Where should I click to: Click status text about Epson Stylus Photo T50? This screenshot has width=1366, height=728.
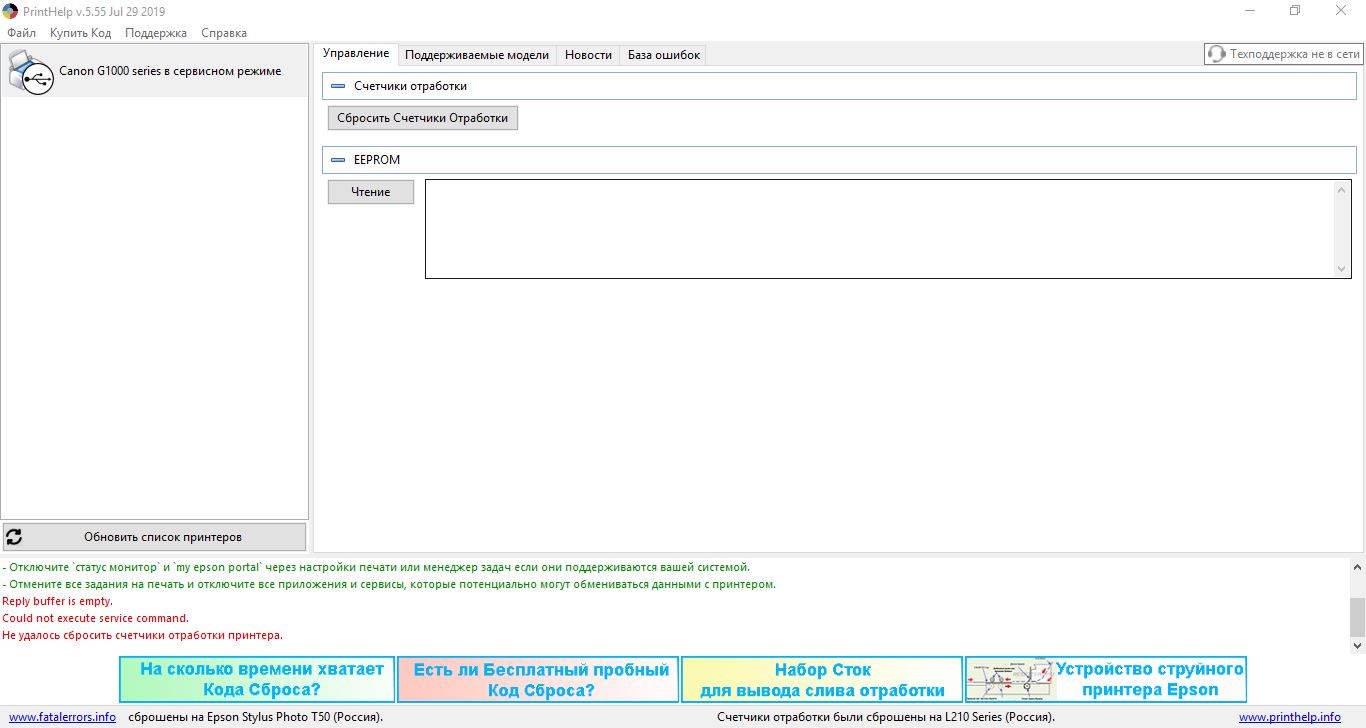click(x=256, y=717)
